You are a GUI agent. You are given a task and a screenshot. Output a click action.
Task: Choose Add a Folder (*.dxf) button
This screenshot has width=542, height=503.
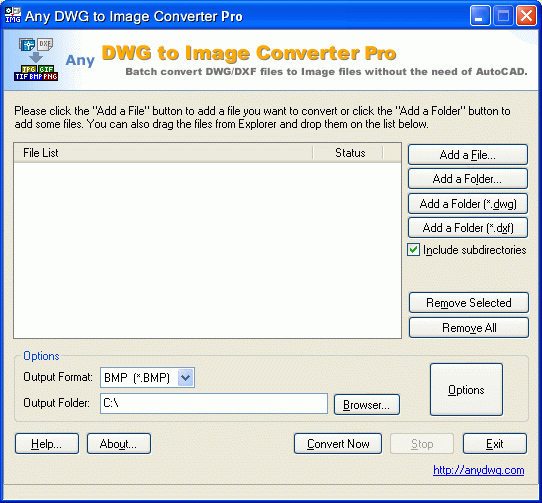pos(468,228)
